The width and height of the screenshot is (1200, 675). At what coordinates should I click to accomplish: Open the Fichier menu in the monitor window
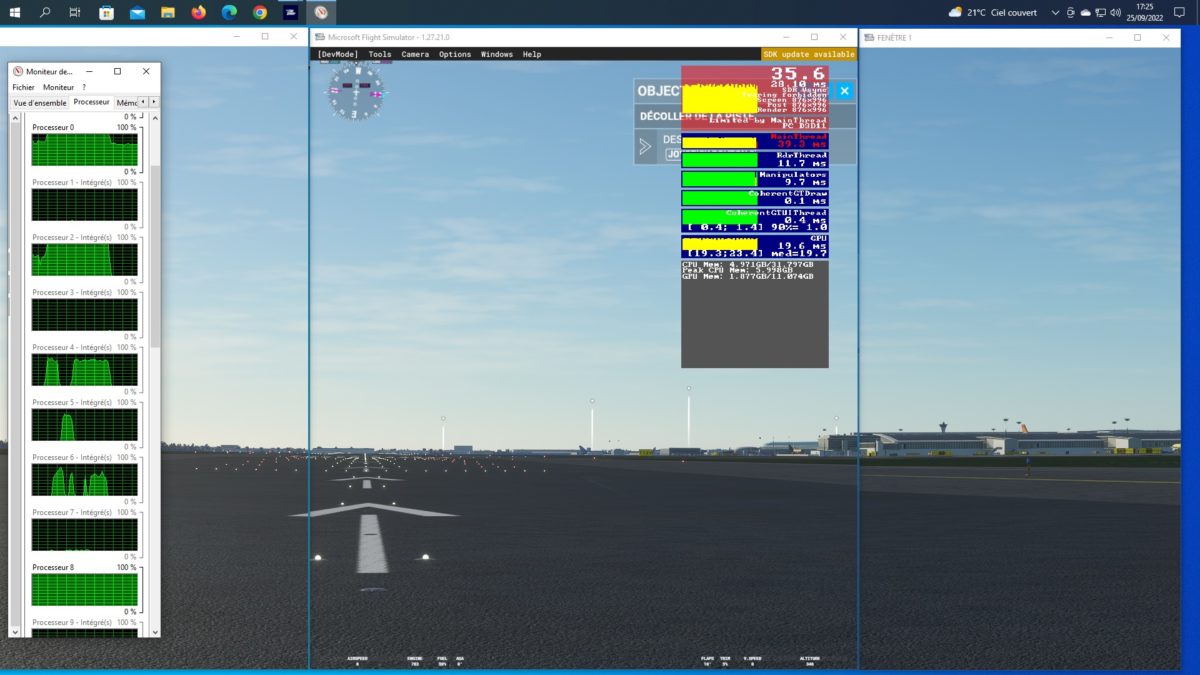tap(26, 86)
